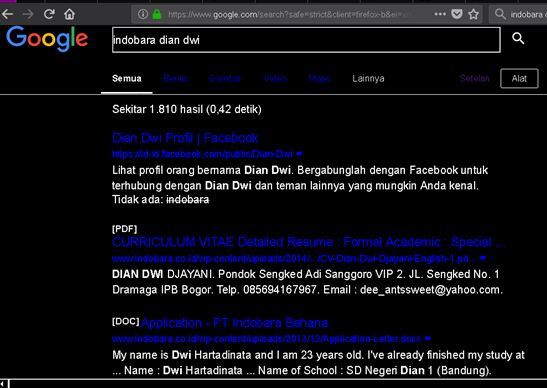This screenshot has width=547, height=388.
Task: Click the [DOC] label
Action: tap(126, 321)
